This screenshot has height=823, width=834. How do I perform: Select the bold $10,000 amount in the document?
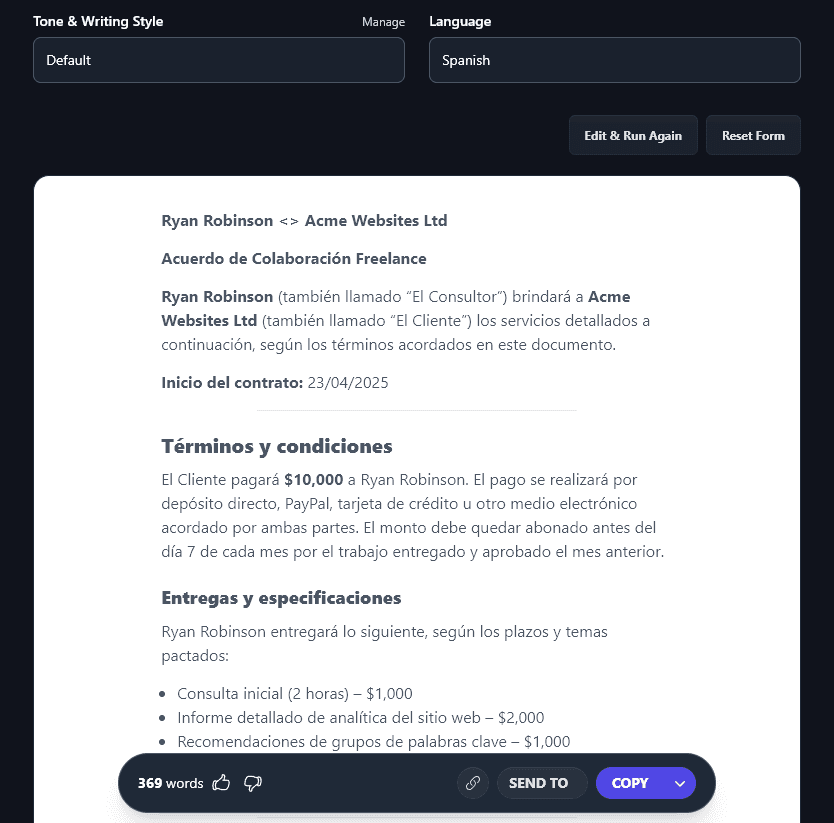click(314, 479)
